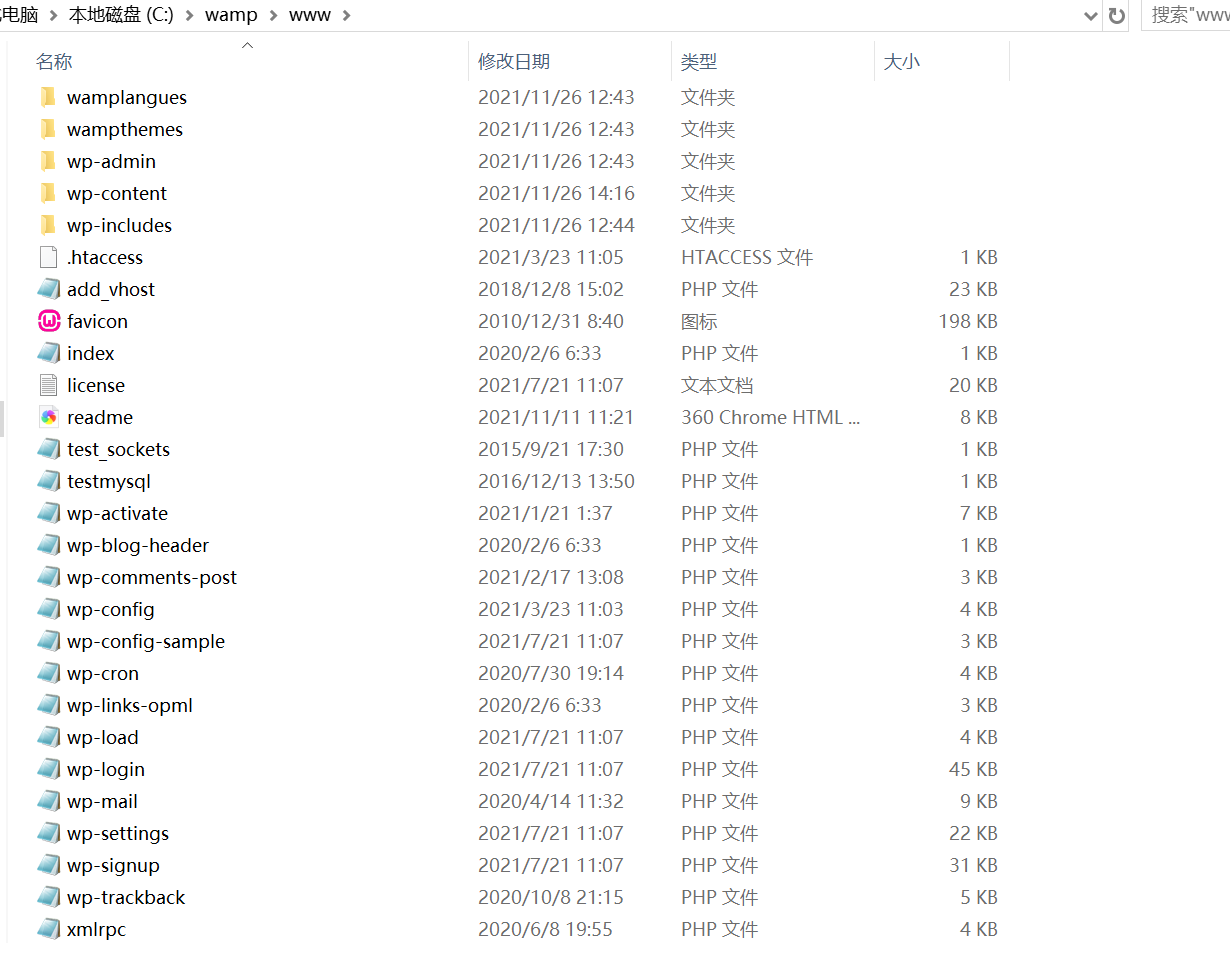Click the 198 KB size of favicon
This screenshot has height=956, width=1230.
[968, 321]
